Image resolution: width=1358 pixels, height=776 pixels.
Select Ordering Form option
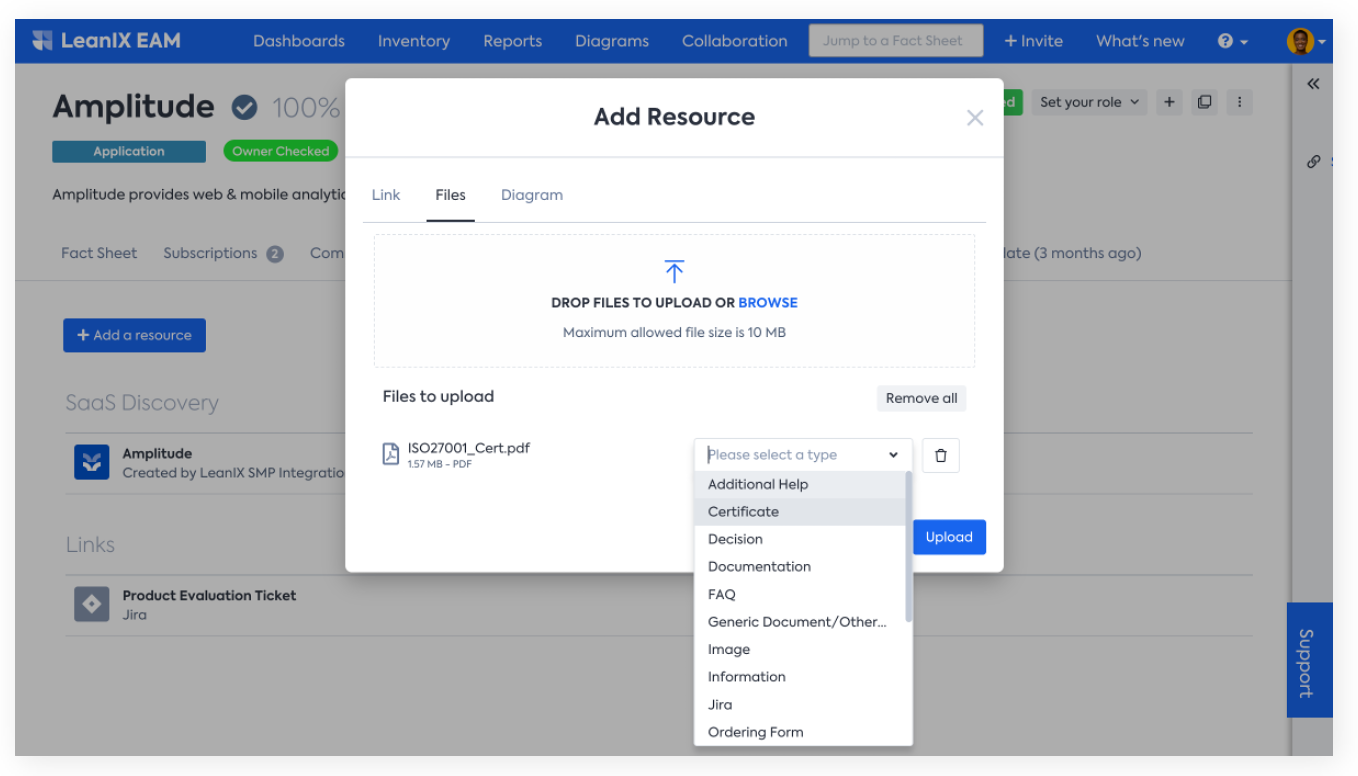(800, 732)
